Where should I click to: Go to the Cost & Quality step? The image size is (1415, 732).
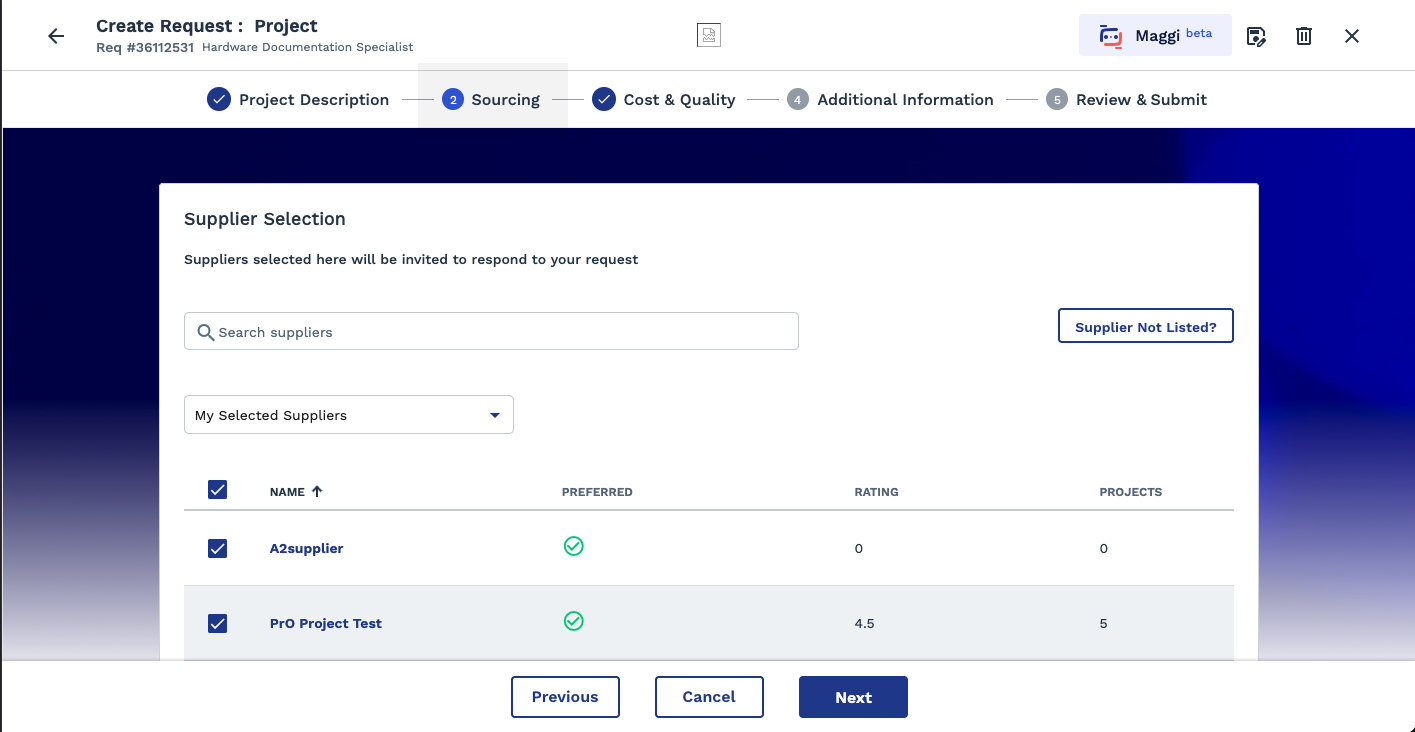(x=664, y=99)
